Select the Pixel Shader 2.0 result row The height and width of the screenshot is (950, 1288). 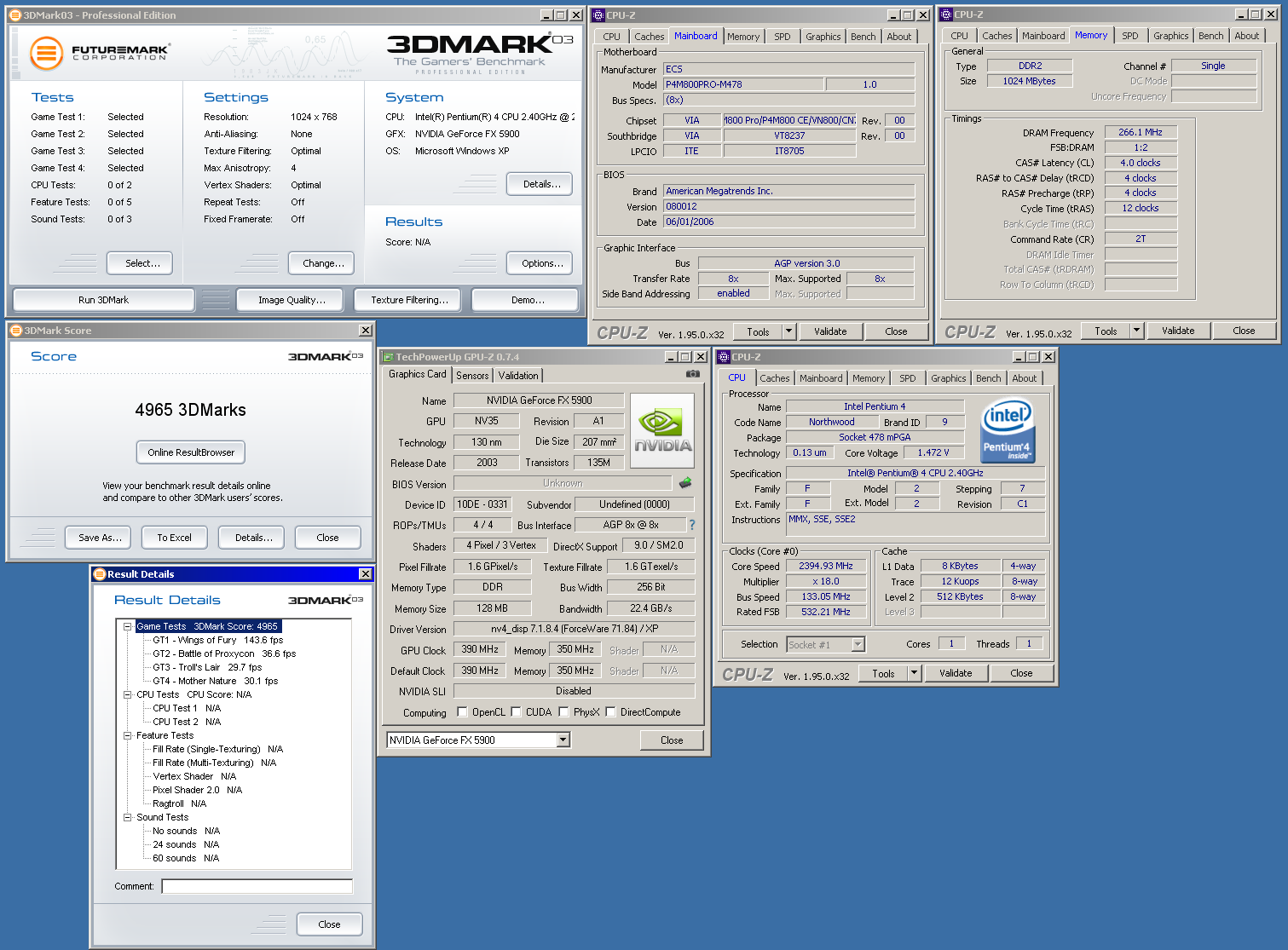198,790
